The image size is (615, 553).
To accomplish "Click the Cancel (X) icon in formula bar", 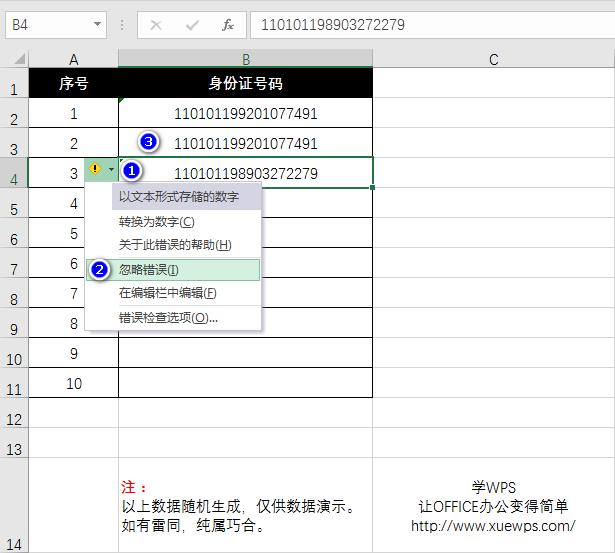I will point(156,25).
